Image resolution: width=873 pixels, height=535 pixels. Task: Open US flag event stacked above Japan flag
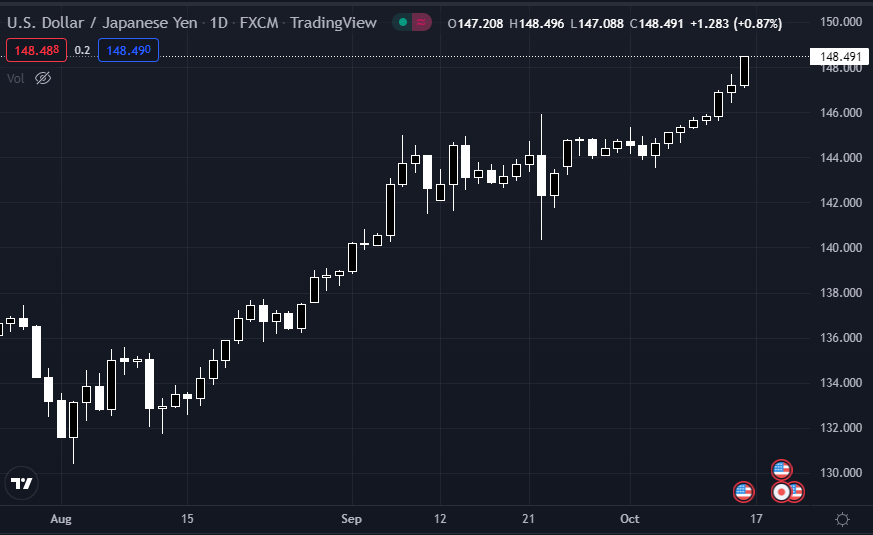click(781, 470)
